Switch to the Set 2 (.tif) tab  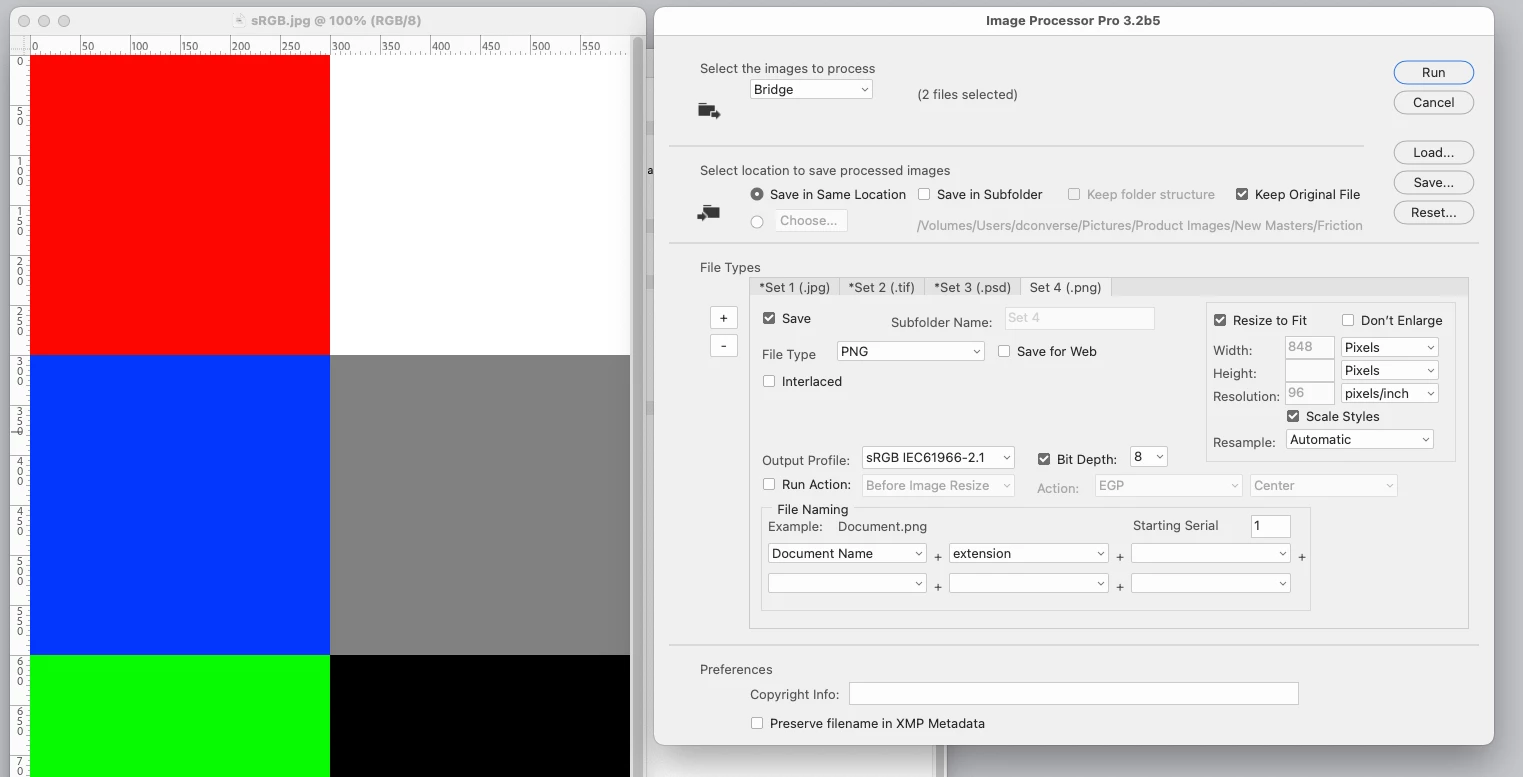881,287
